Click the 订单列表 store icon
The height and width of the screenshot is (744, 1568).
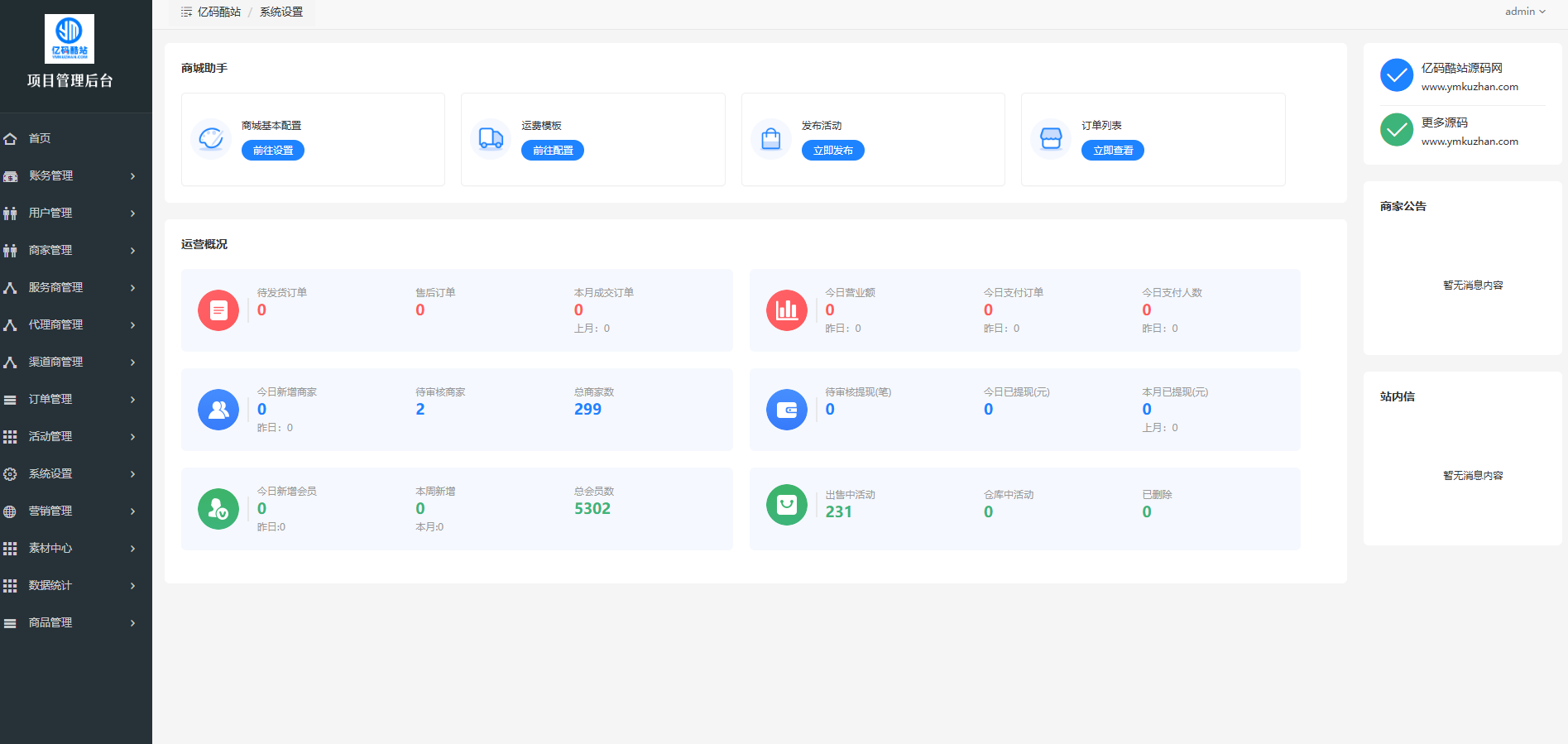1051,139
